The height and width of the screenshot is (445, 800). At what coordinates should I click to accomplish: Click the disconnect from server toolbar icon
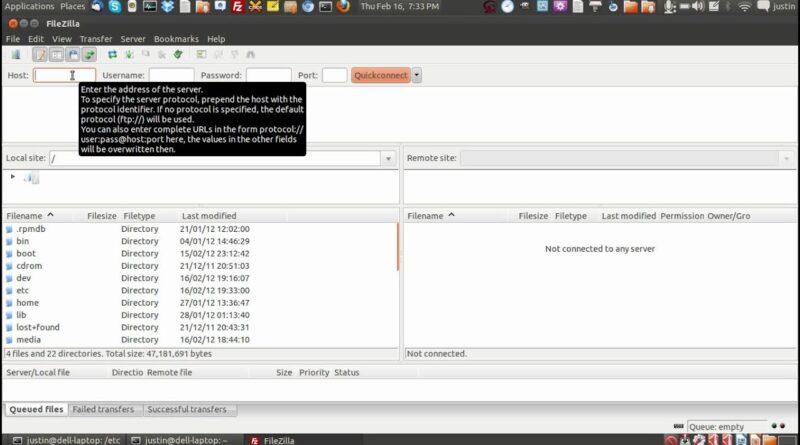[162, 55]
